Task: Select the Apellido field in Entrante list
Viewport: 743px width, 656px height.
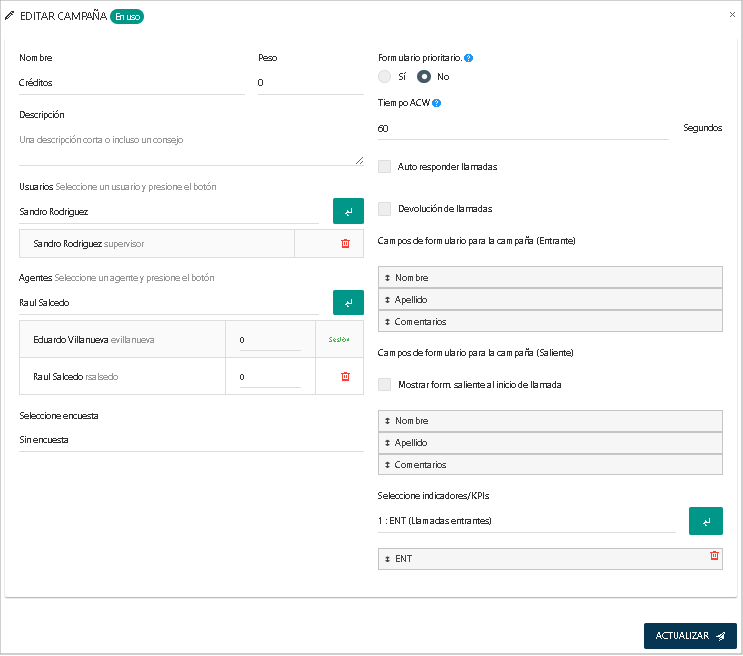Action: (550, 299)
